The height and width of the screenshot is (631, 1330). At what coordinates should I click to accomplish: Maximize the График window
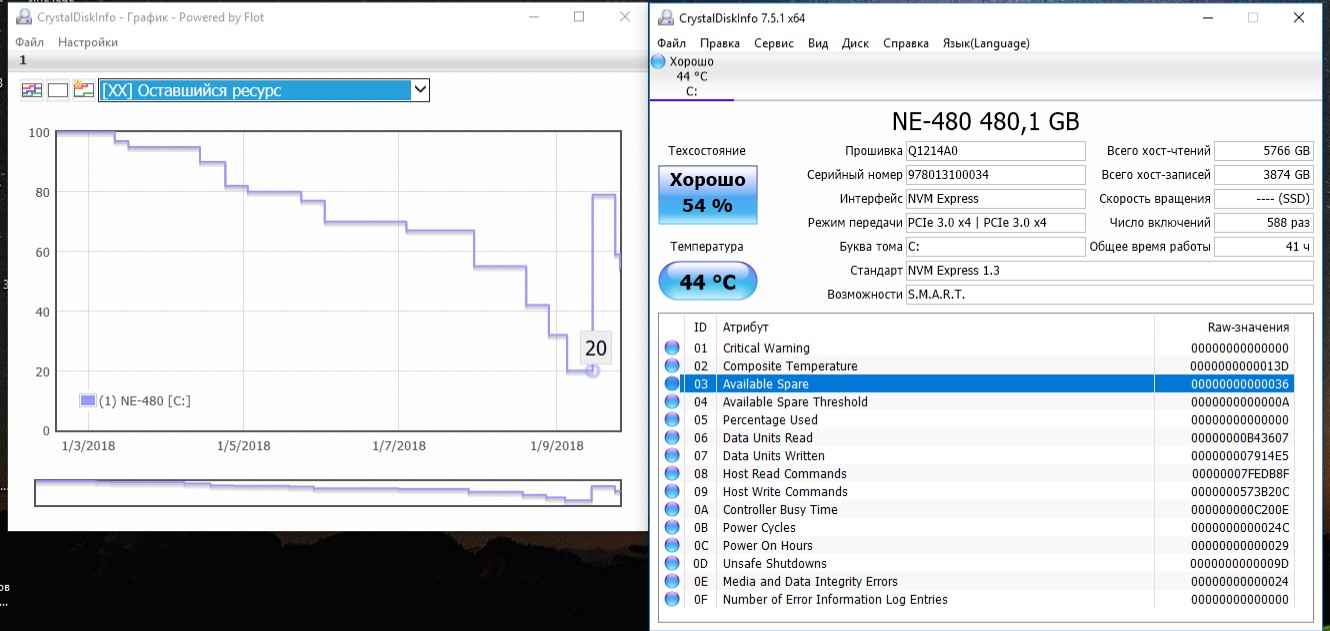[579, 17]
